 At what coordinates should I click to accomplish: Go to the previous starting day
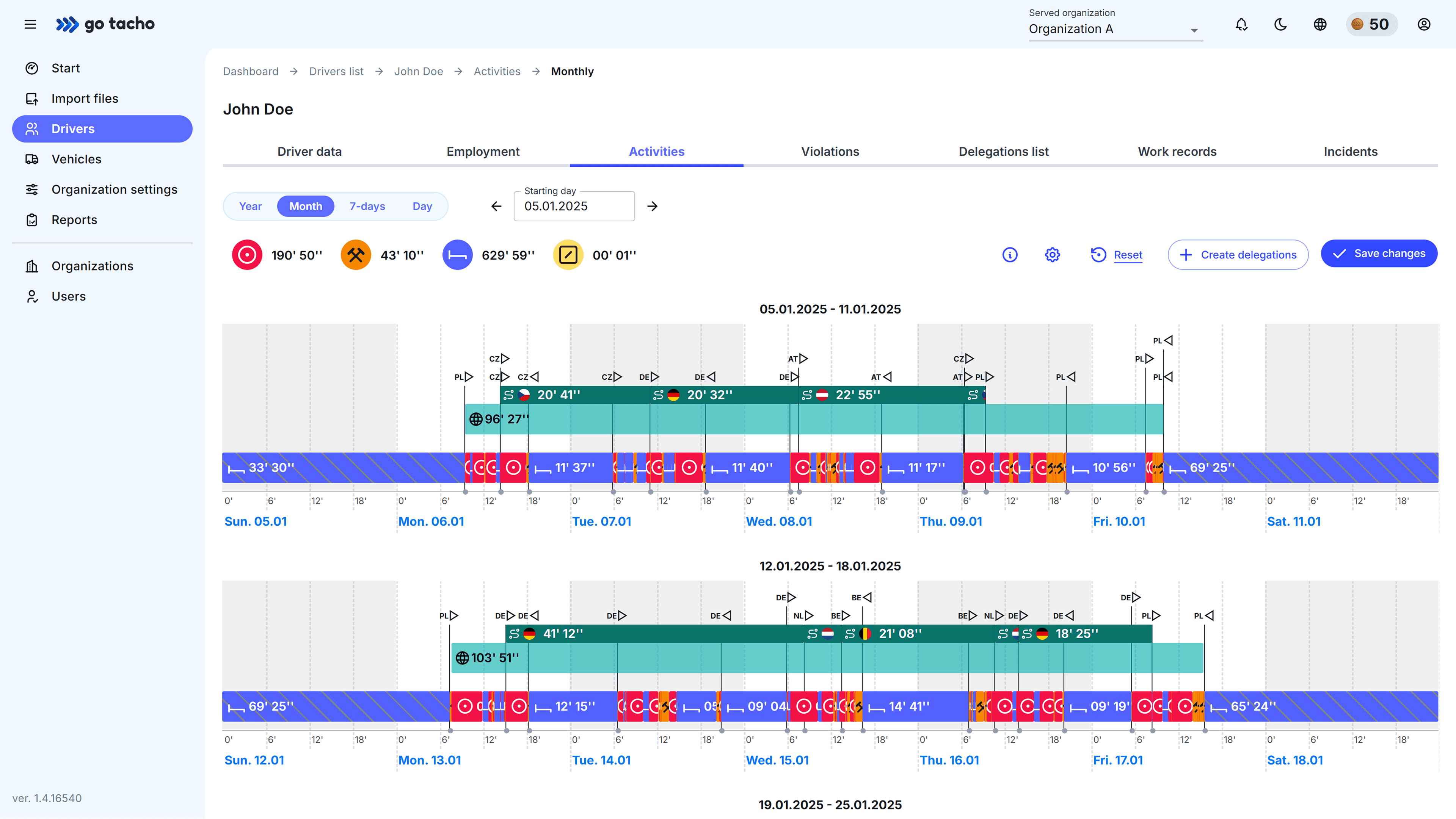[x=496, y=206]
